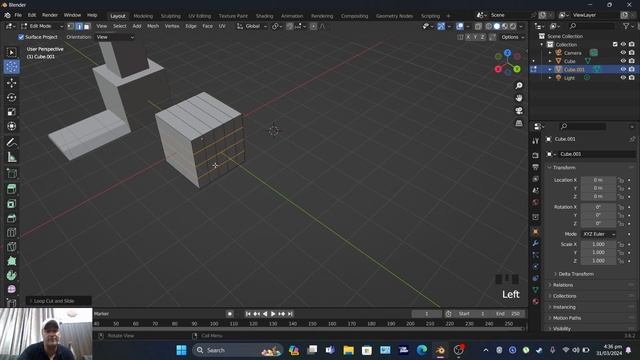Select the Cursor tool in left toolbar
This screenshot has height=360, width=640.
click(11, 67)
